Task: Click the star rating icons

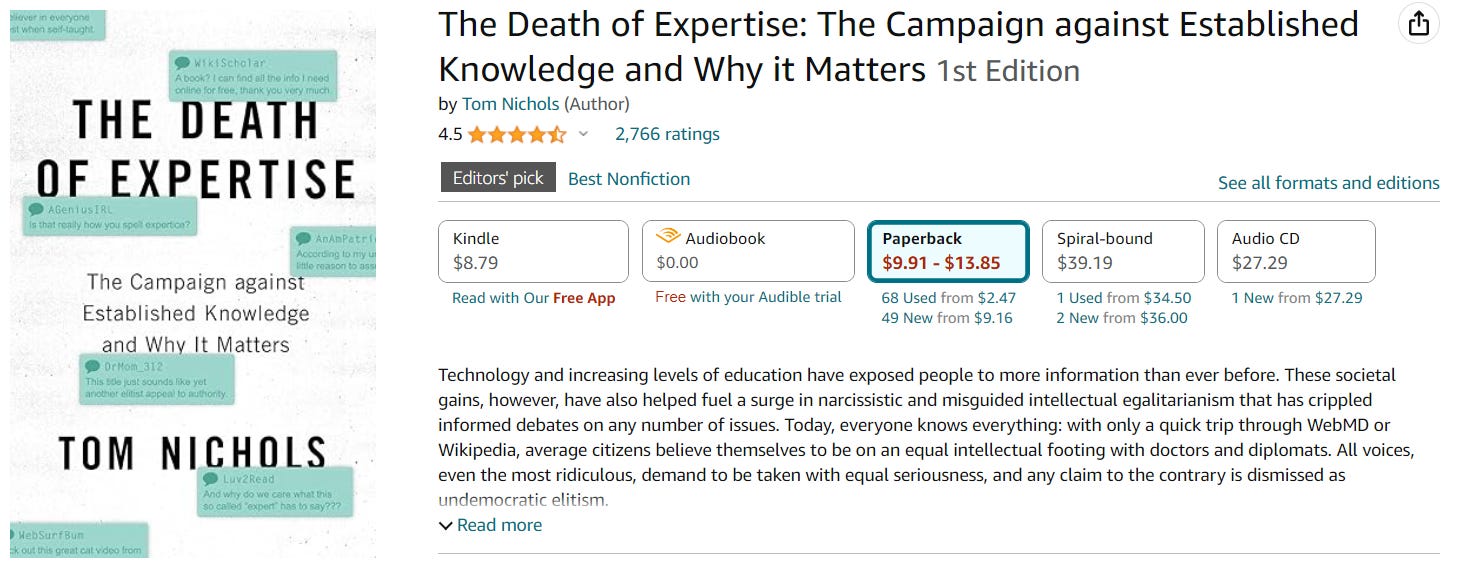Action: [x=516, y=134]
